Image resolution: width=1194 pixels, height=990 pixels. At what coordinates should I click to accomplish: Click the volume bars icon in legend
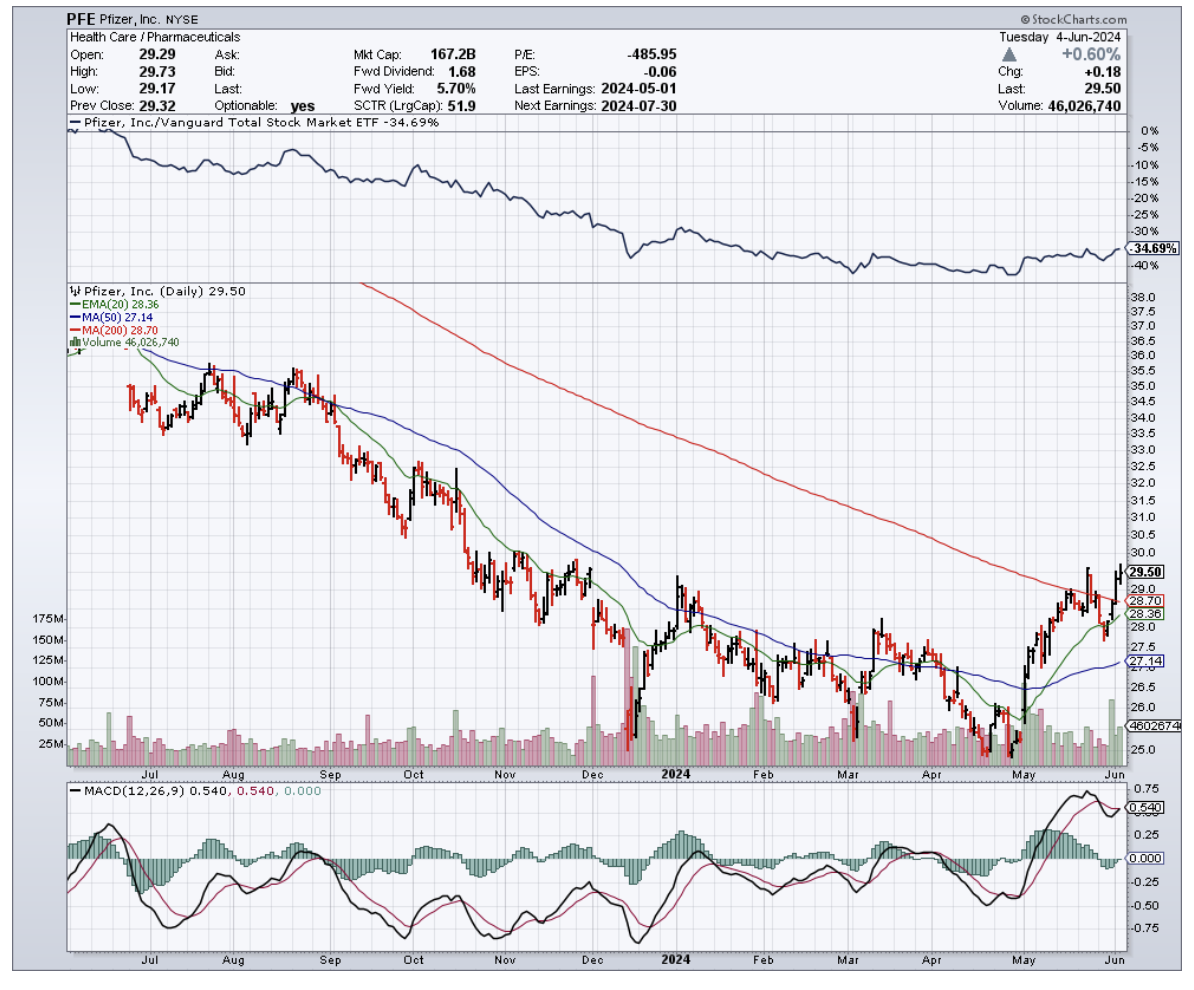click(73, 343)
